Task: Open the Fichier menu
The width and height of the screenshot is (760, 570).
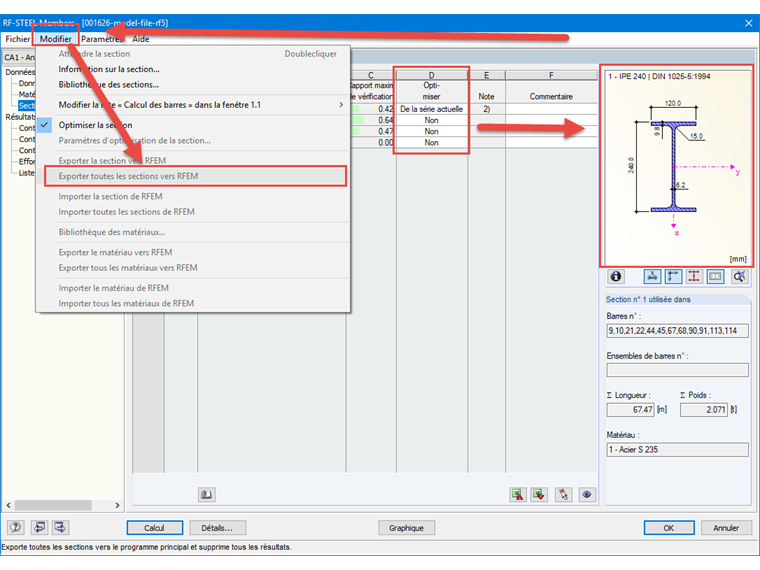Action: [17, 39]
